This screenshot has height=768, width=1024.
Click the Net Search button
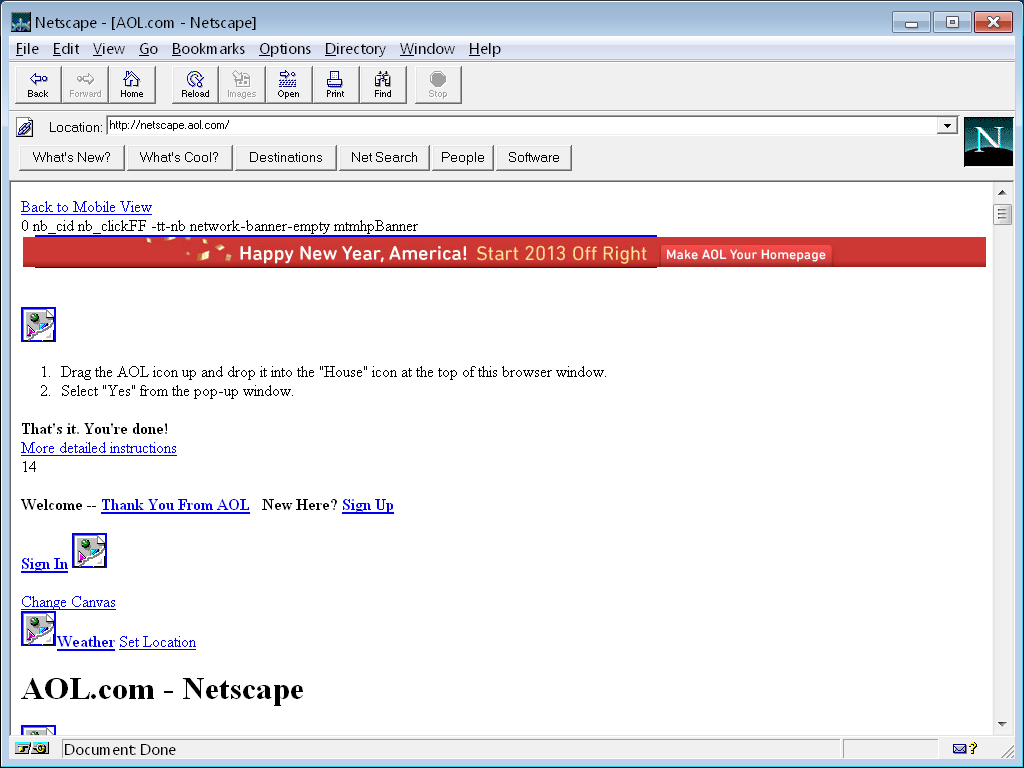click(x=384, y=157)
